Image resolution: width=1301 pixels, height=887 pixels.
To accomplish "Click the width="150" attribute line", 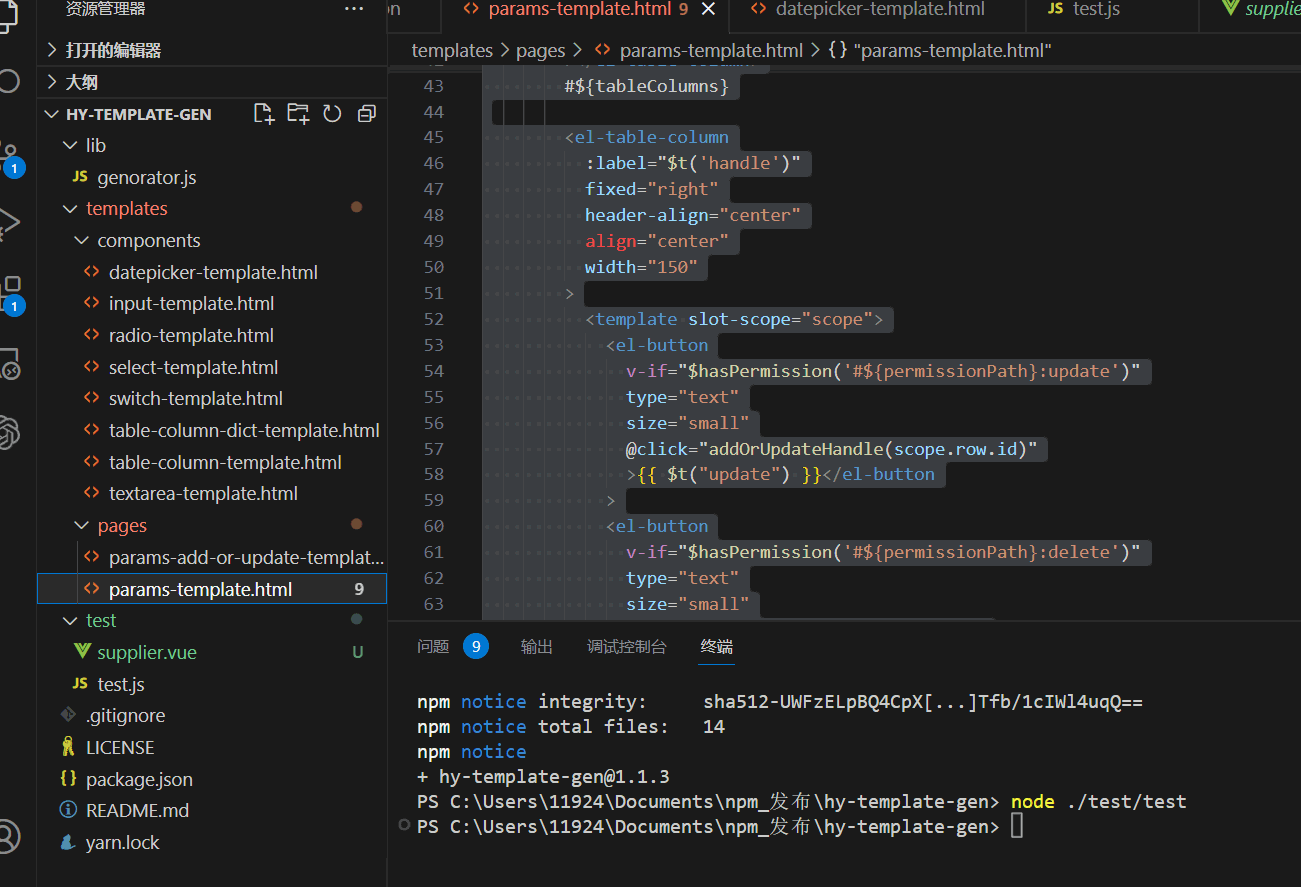I will point(641,267).
